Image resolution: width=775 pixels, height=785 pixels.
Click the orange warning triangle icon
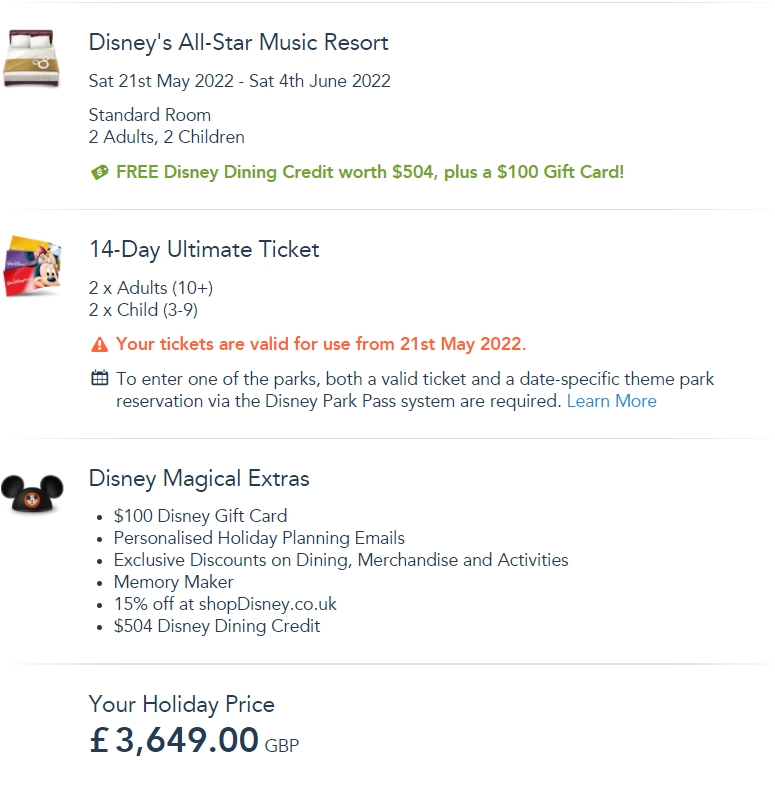99,345
